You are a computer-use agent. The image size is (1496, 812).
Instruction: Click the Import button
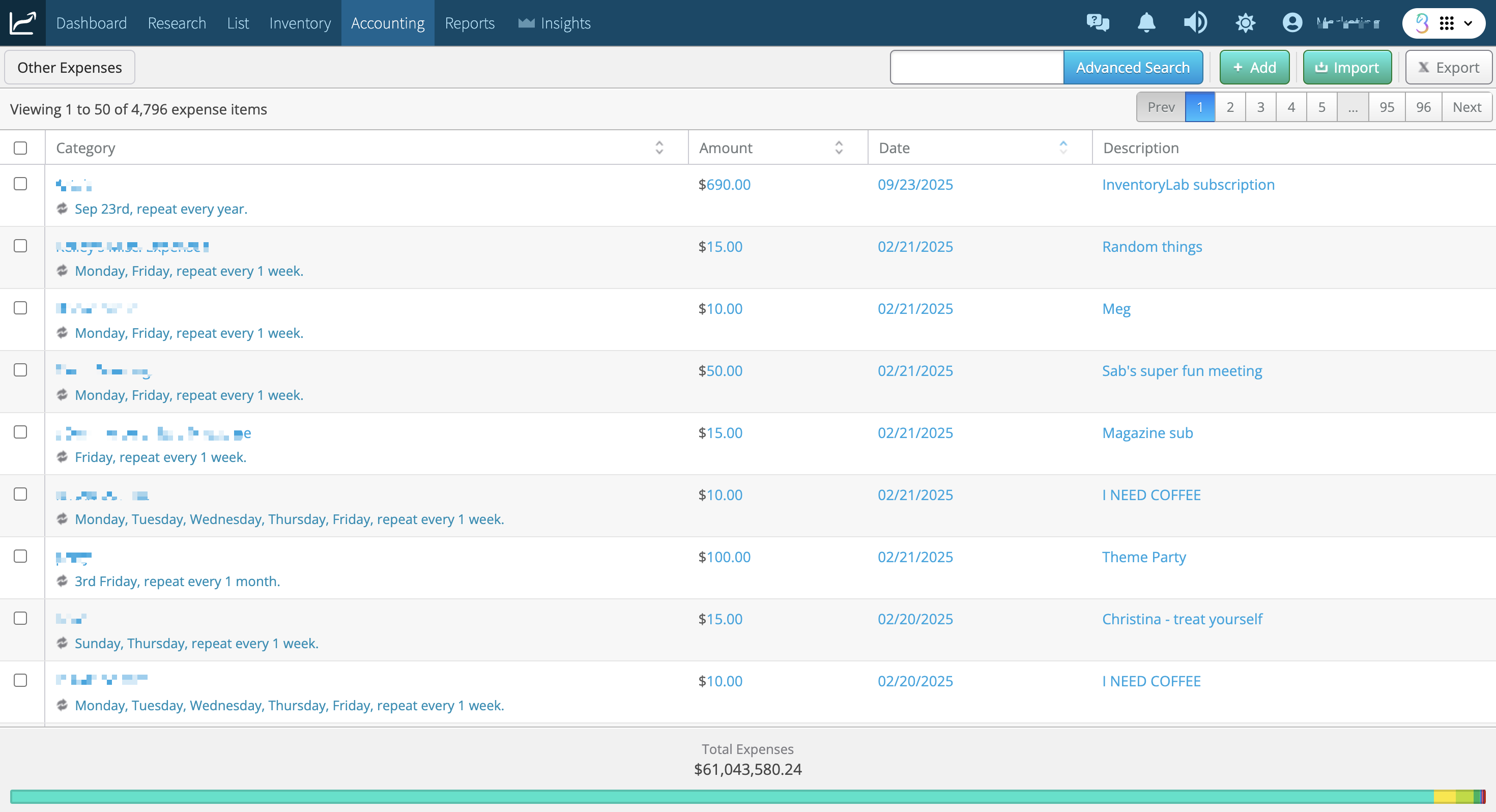1347,67
